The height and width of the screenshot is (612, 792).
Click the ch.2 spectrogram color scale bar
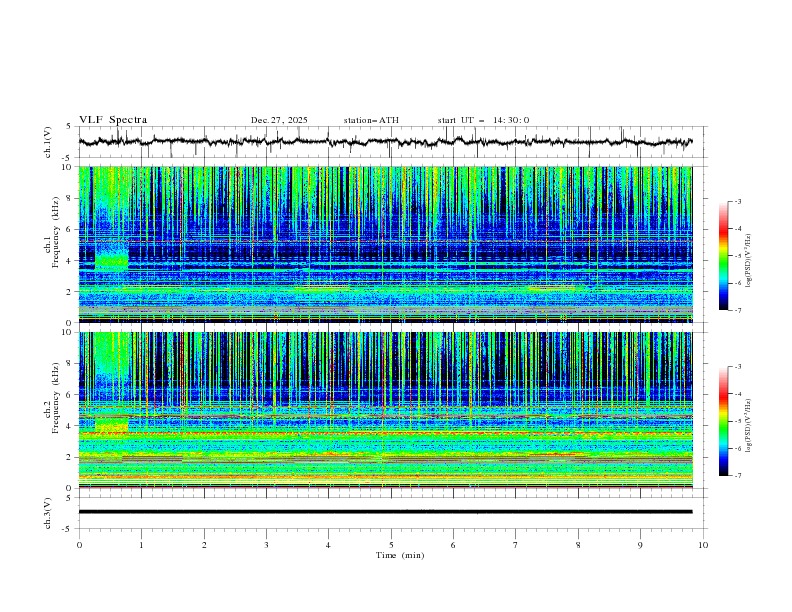tap(723, 421)
